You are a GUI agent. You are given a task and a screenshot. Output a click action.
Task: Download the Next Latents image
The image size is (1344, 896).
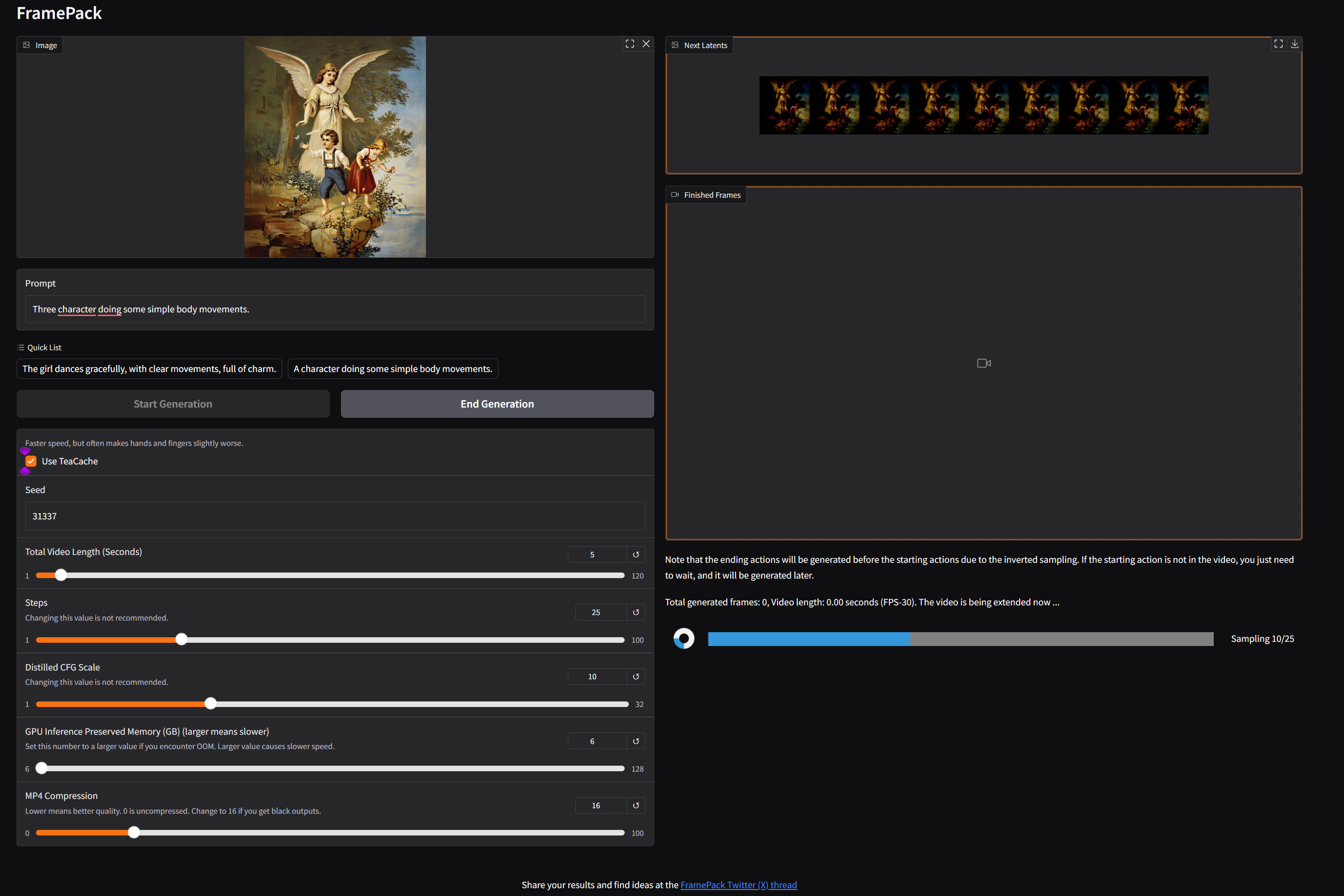(x=1294, y=44)
